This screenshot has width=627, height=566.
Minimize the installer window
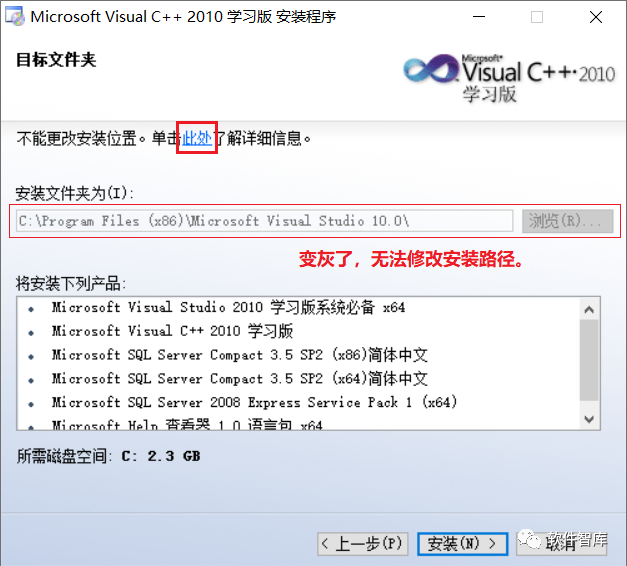[x=479, y=17]
